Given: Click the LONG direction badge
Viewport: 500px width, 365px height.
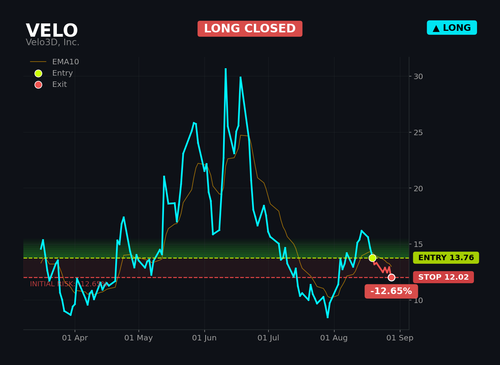Looking at the screenshot, I should (x=452, y=28).
